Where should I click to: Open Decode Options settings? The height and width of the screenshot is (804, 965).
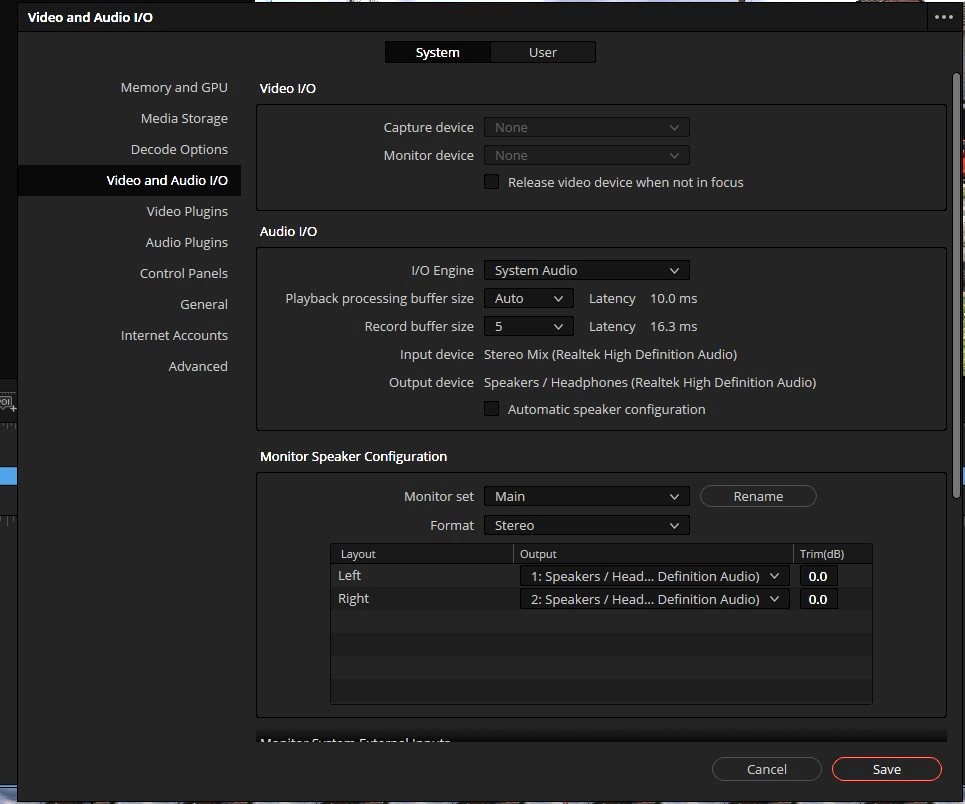point(179,150)
